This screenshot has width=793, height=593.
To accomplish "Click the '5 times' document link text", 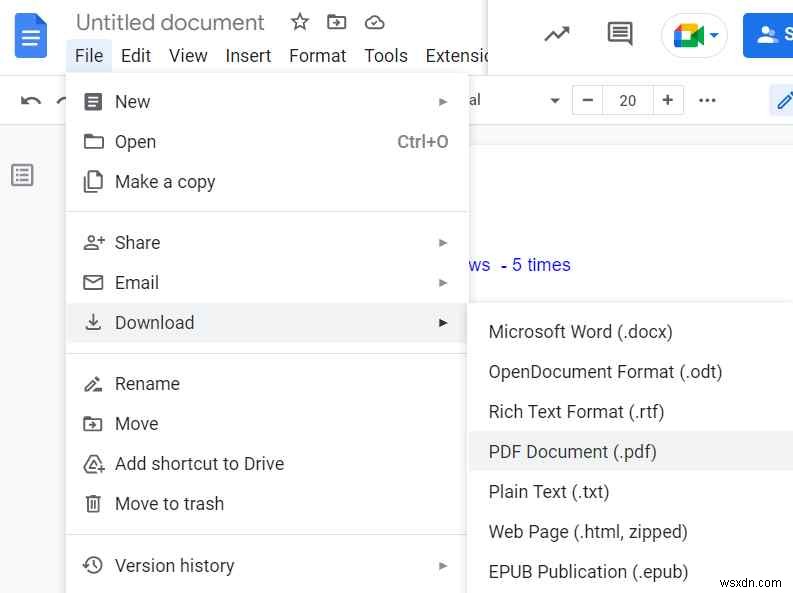I will coord(541,264).
